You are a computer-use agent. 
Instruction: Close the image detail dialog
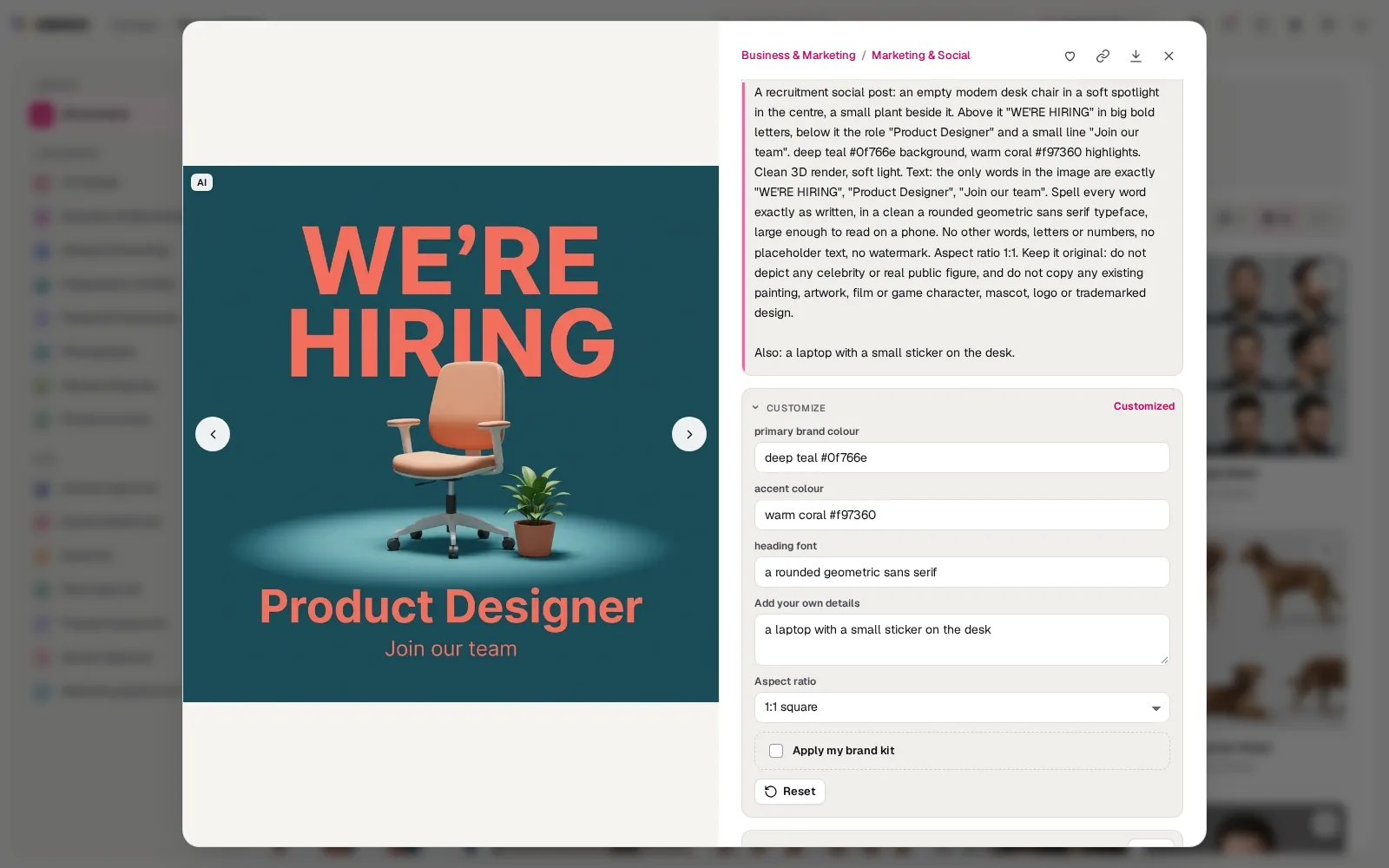coord(1168,56)
